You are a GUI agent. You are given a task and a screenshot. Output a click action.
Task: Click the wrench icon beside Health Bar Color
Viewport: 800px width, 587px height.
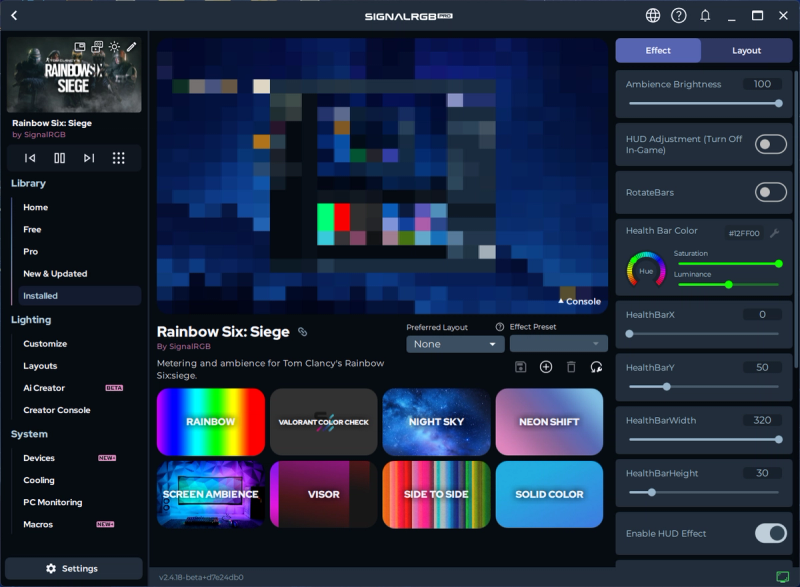(x=774, y=232)
